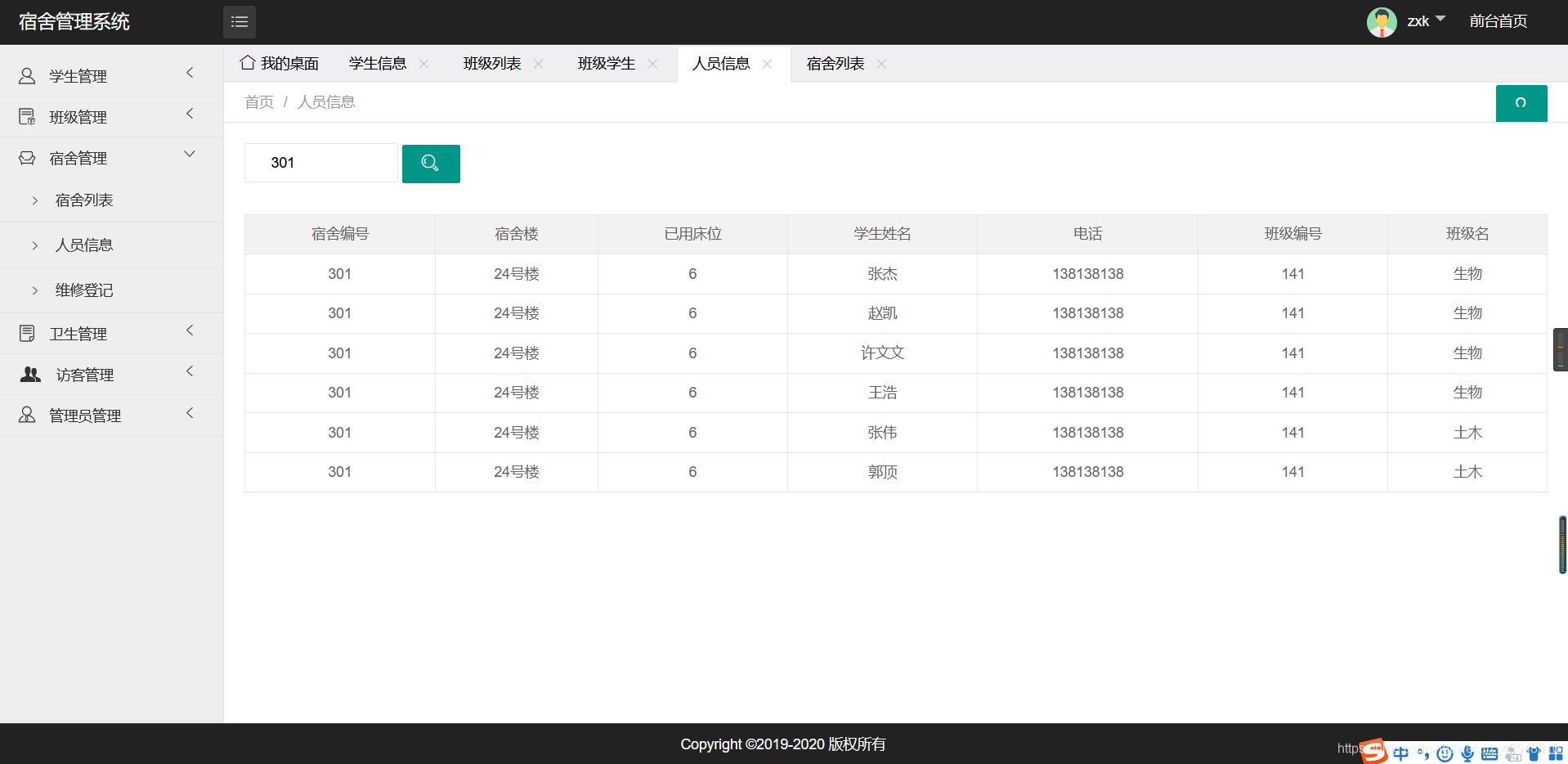Screen dimensions: 1568x764
Task: Switch to the 宿舍列表 tab
Action: pos(836,64)
